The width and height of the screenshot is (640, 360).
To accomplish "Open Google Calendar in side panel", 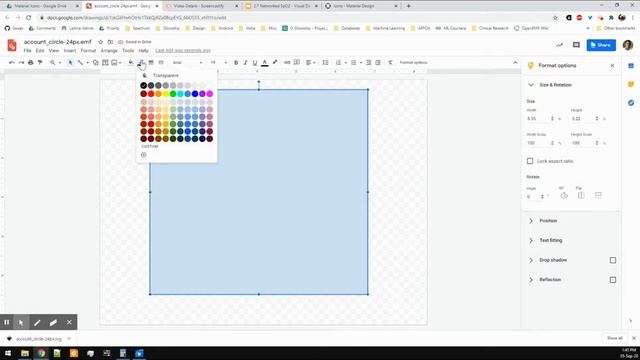I will (631, 66).
